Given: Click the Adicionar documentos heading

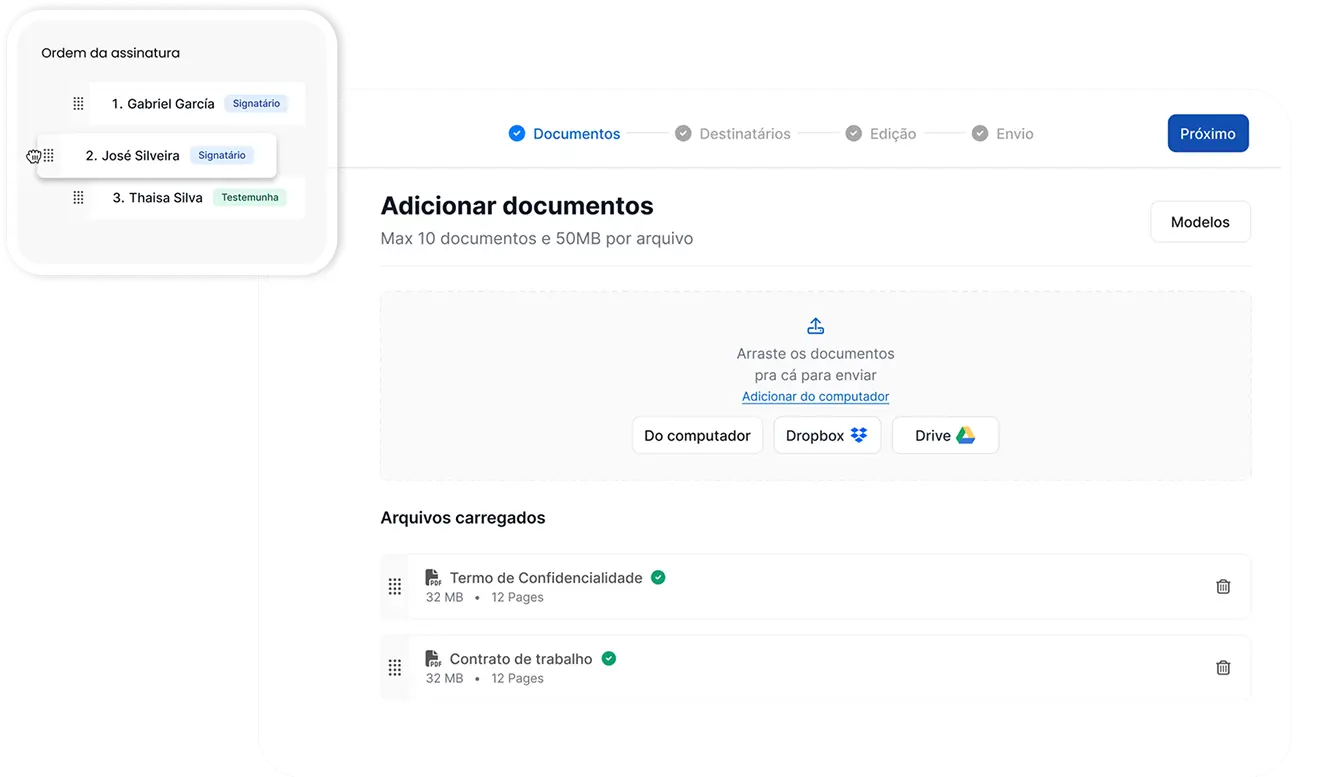Looking at the screenshot, I should (x=517, y=206).
